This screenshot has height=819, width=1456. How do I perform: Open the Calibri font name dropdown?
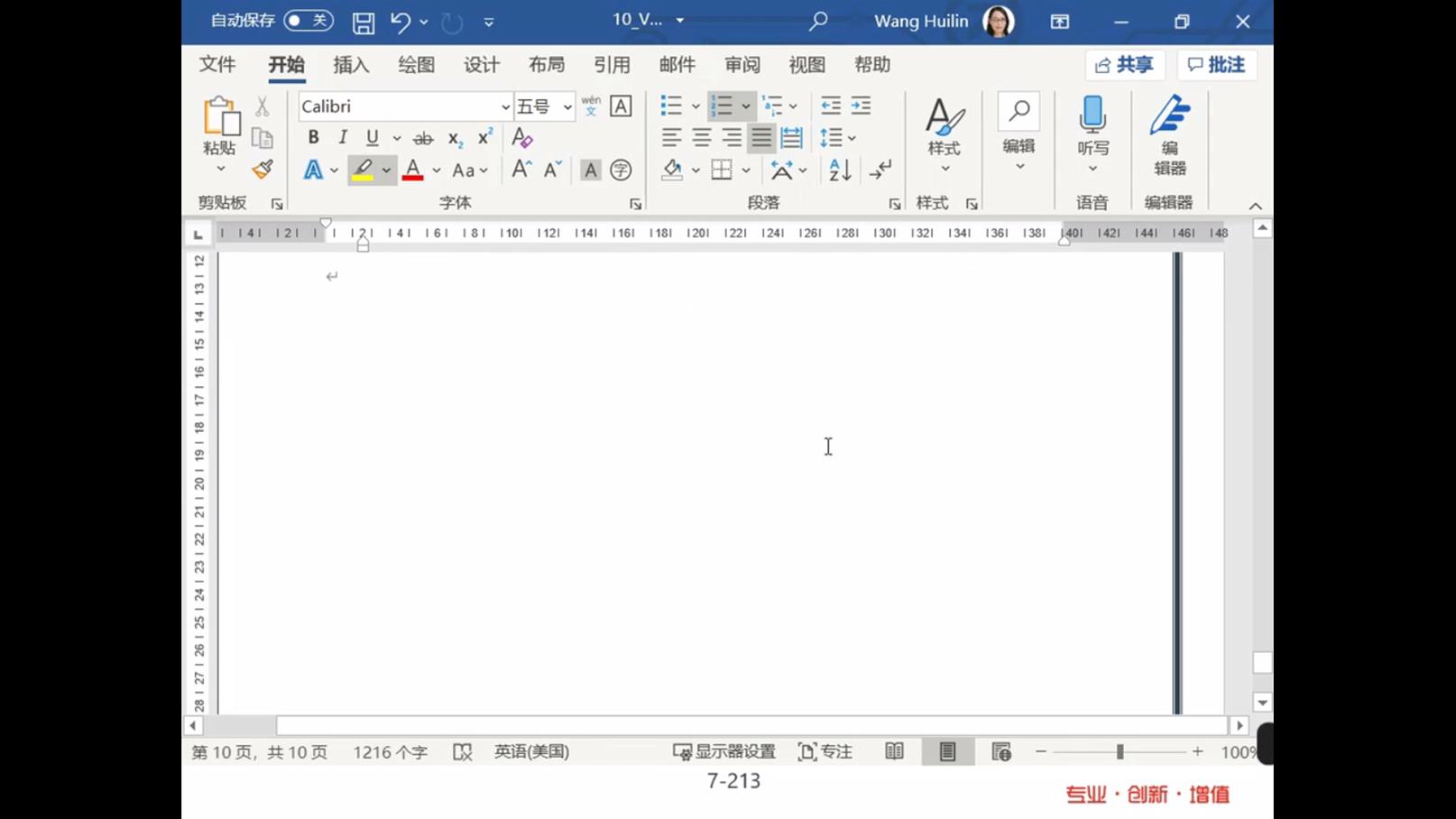[x=505, y=106]
